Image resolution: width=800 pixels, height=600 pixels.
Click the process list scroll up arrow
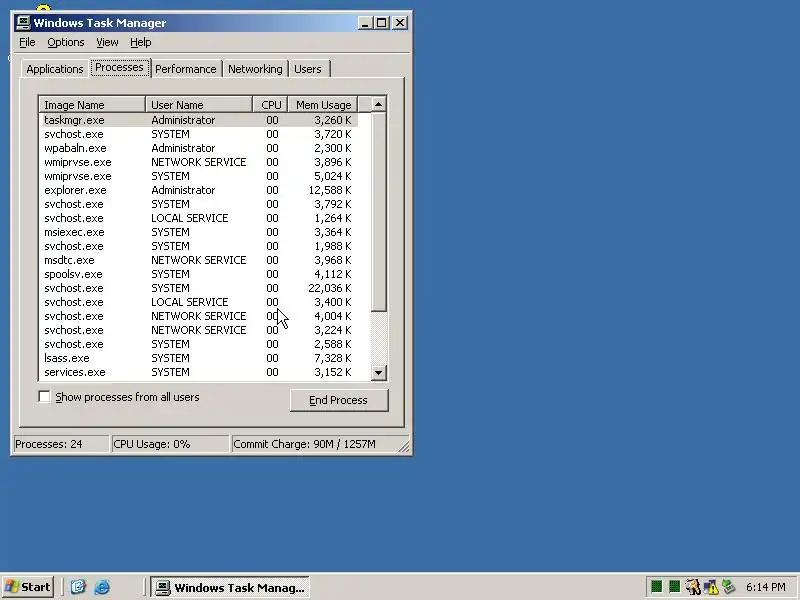(378, 105)
